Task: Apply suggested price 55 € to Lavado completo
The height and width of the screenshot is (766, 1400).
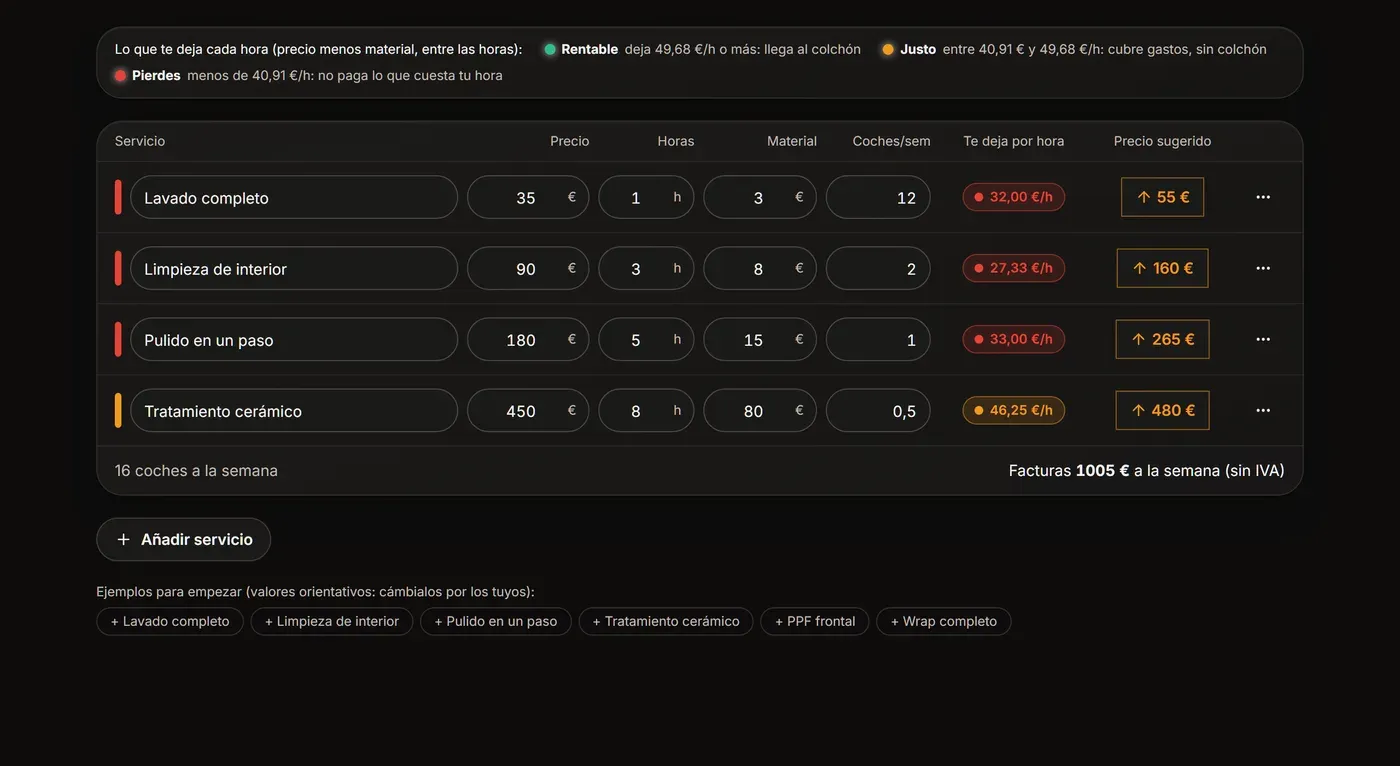Action: 1162,197
